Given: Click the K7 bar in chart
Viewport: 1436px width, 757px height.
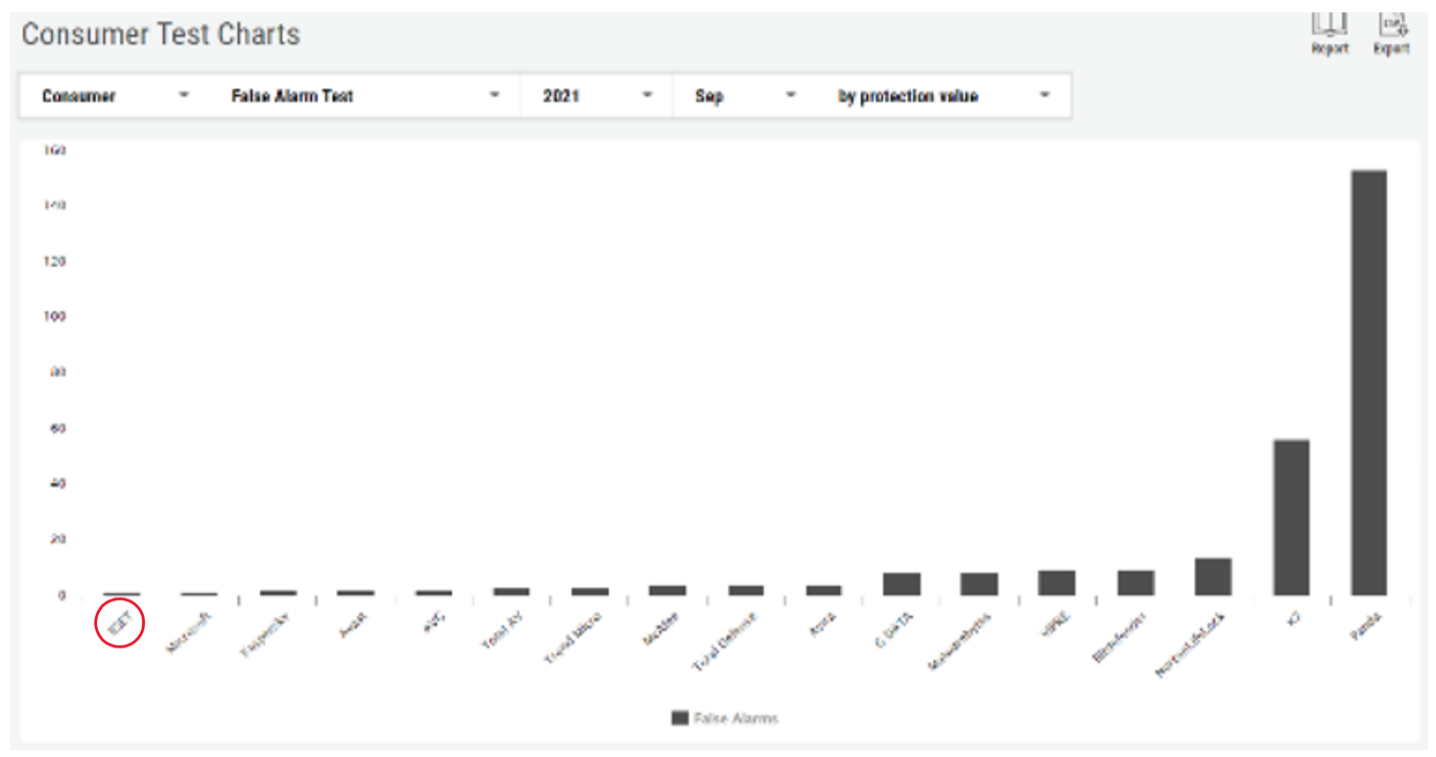Looking at the screenshot, I should [1291, 518].
